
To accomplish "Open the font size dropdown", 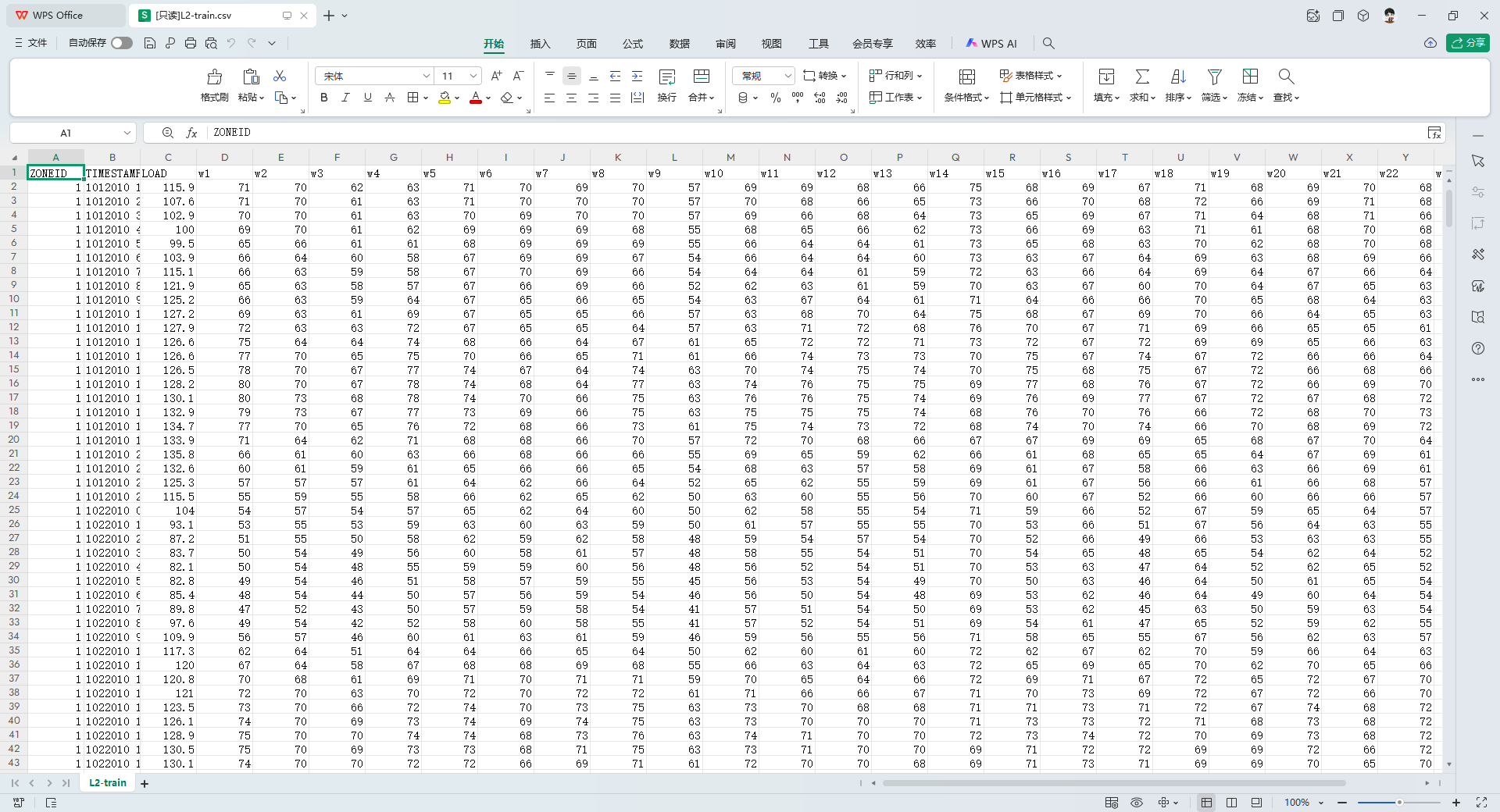I will click(x=473, y=76).
